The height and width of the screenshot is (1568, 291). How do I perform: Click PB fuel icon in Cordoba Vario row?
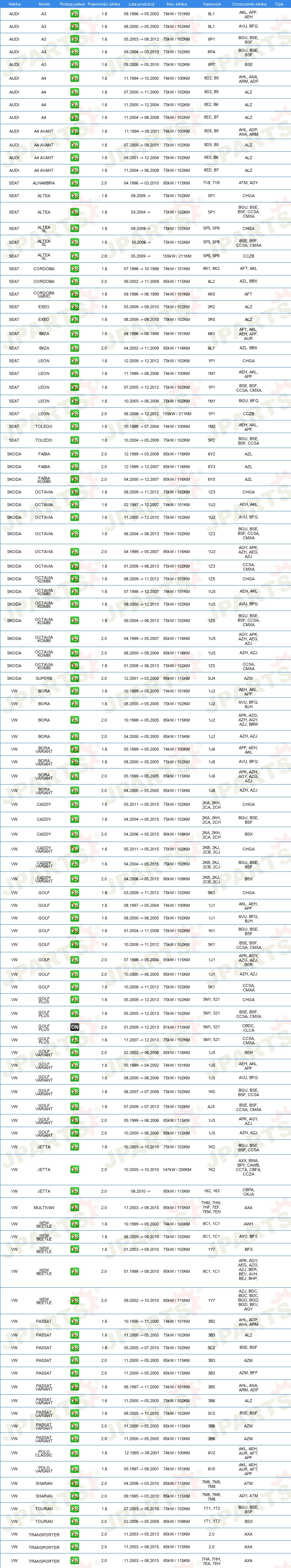[x=75, y=294]
